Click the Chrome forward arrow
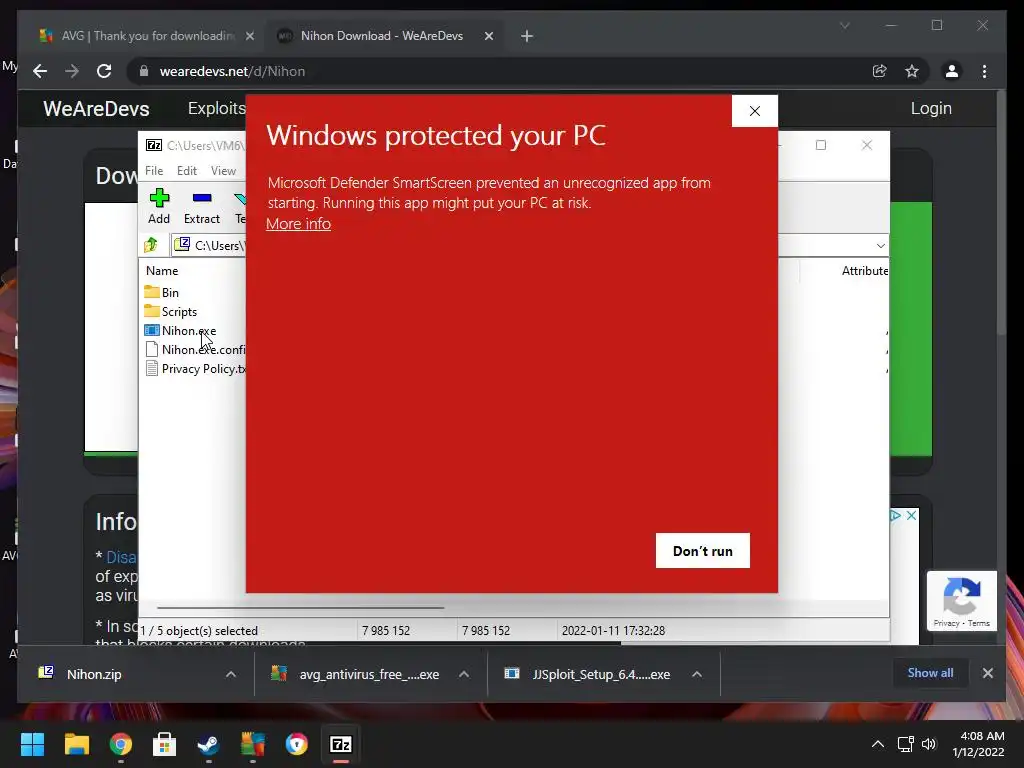 72,71
